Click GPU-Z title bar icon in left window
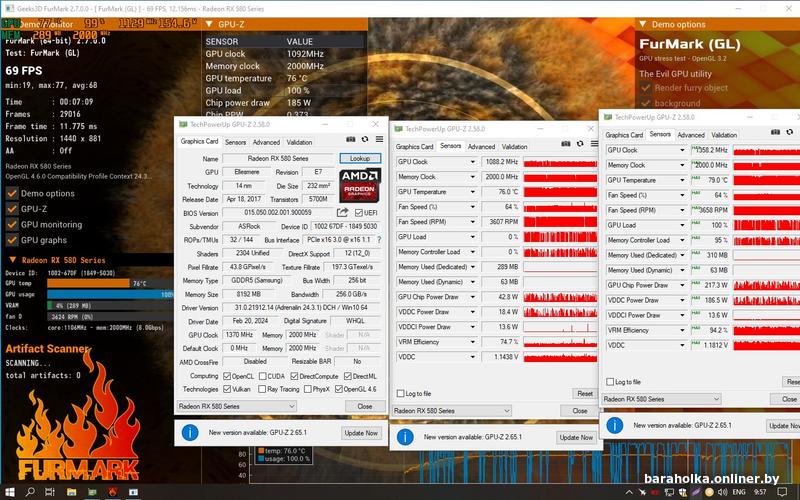 click(x=183, y=124)
